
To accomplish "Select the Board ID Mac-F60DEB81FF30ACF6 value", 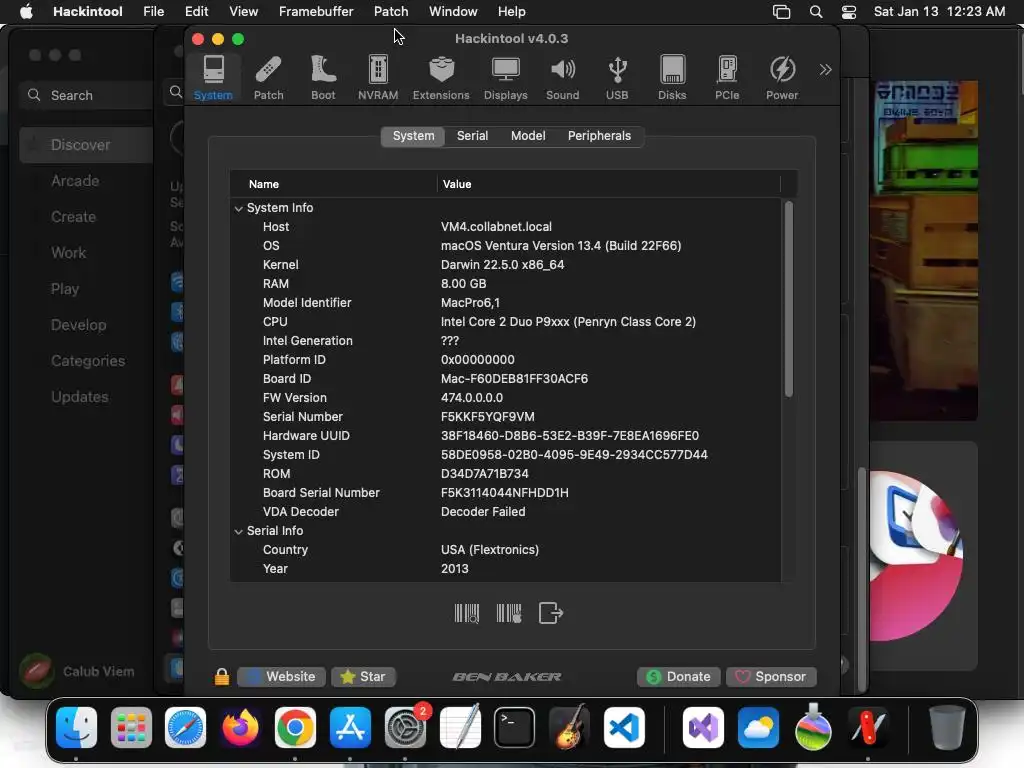I will coord(514,378).
